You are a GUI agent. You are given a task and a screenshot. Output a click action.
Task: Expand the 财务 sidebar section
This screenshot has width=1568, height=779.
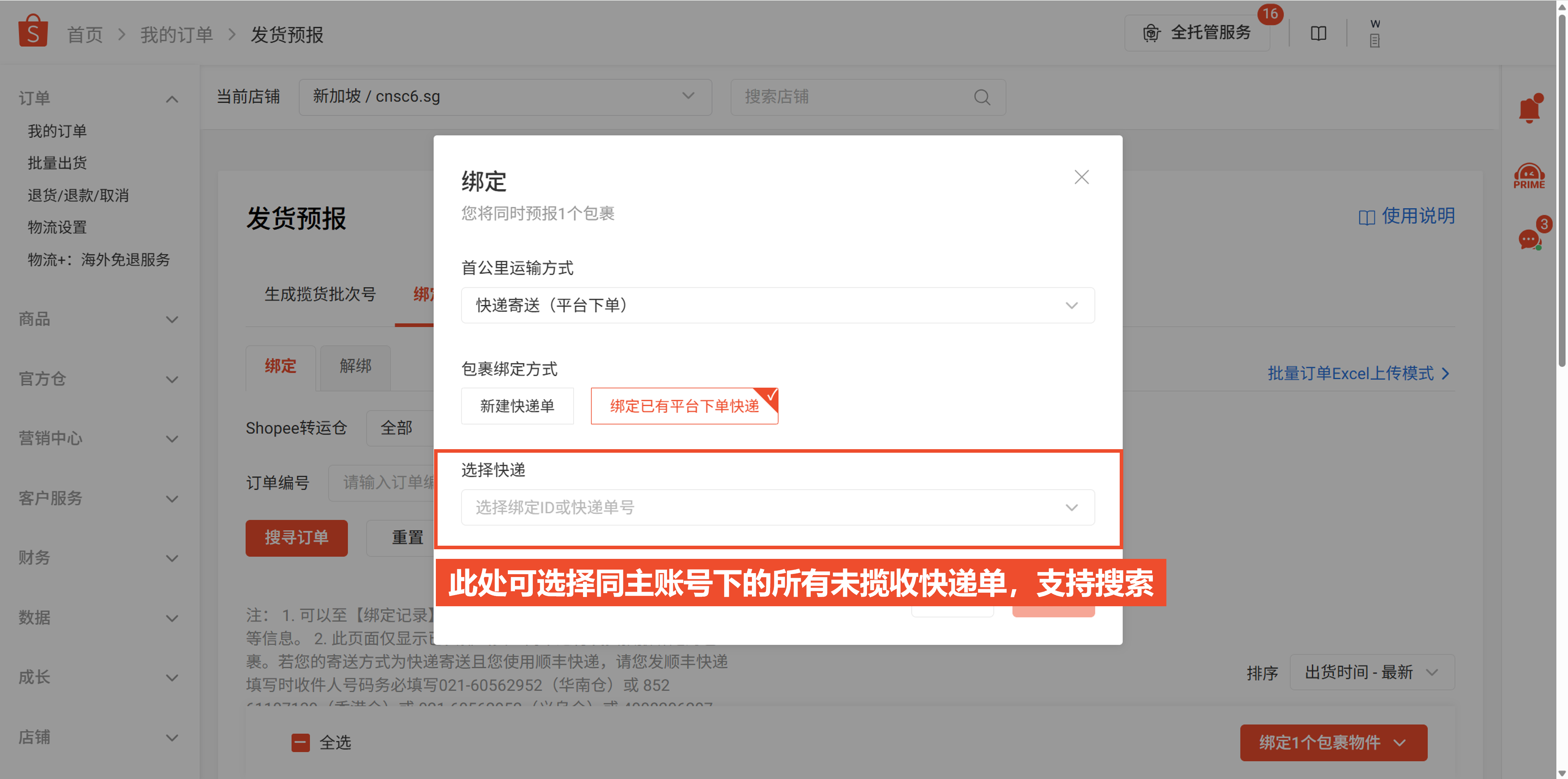[x=172, y=558]
